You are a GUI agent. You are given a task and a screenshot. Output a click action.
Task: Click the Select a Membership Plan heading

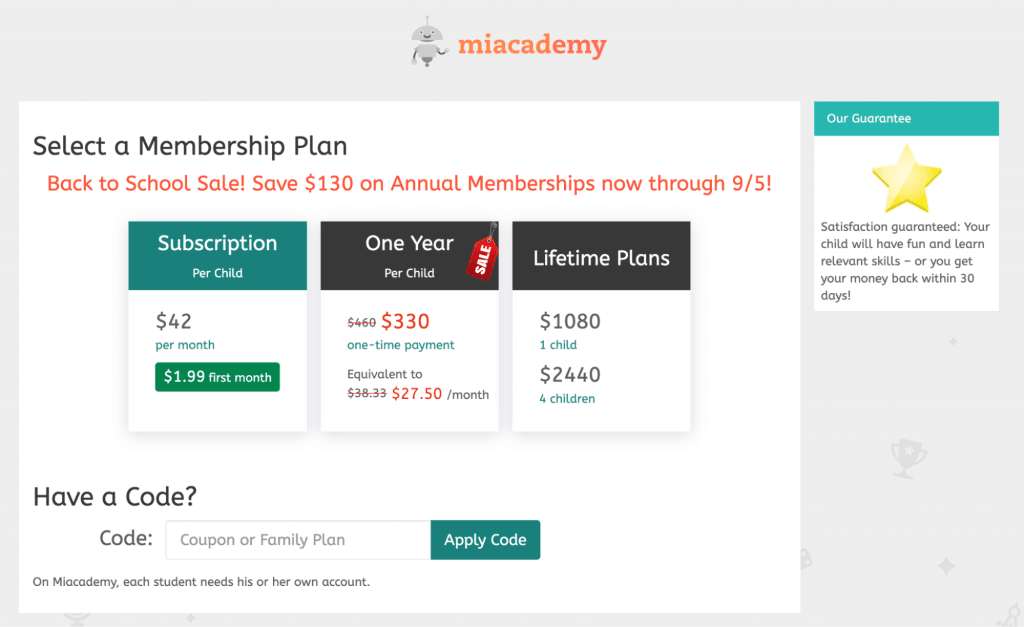click(x=189, y=146)
